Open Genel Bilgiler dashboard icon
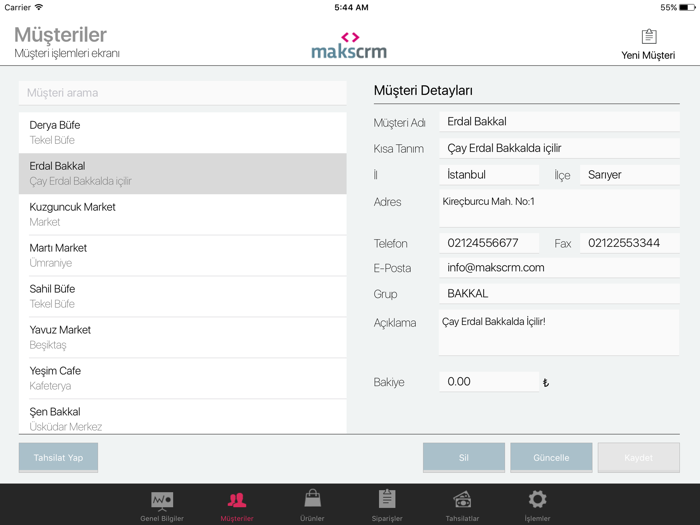The height and width of the screenshot is (525, 700). tap(161, 499)
